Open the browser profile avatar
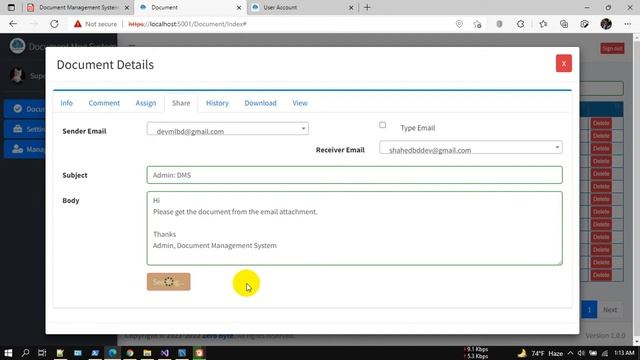The width and height of the screenshot is (640, 360). point(606,24)
